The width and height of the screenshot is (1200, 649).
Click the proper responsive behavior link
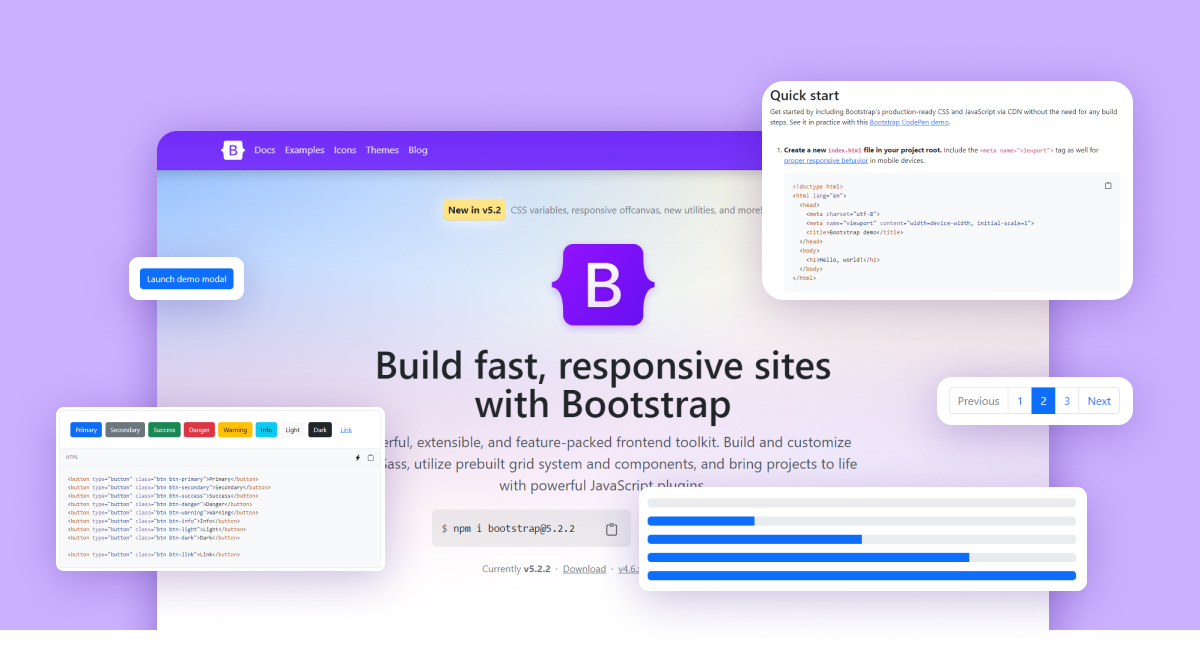pyautogui.click(x=826, y=159)
